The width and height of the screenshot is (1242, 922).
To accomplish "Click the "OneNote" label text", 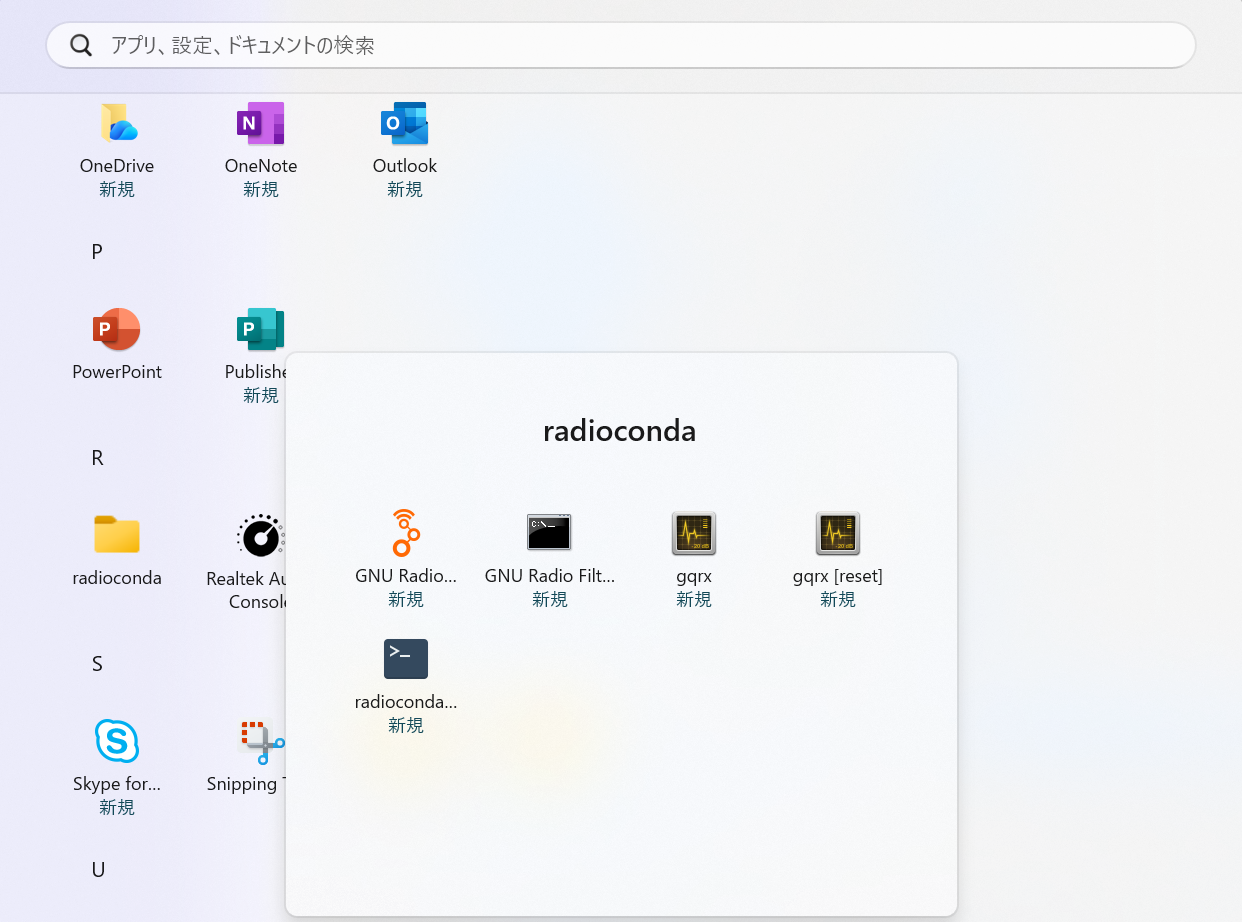I will click(261, 166).
